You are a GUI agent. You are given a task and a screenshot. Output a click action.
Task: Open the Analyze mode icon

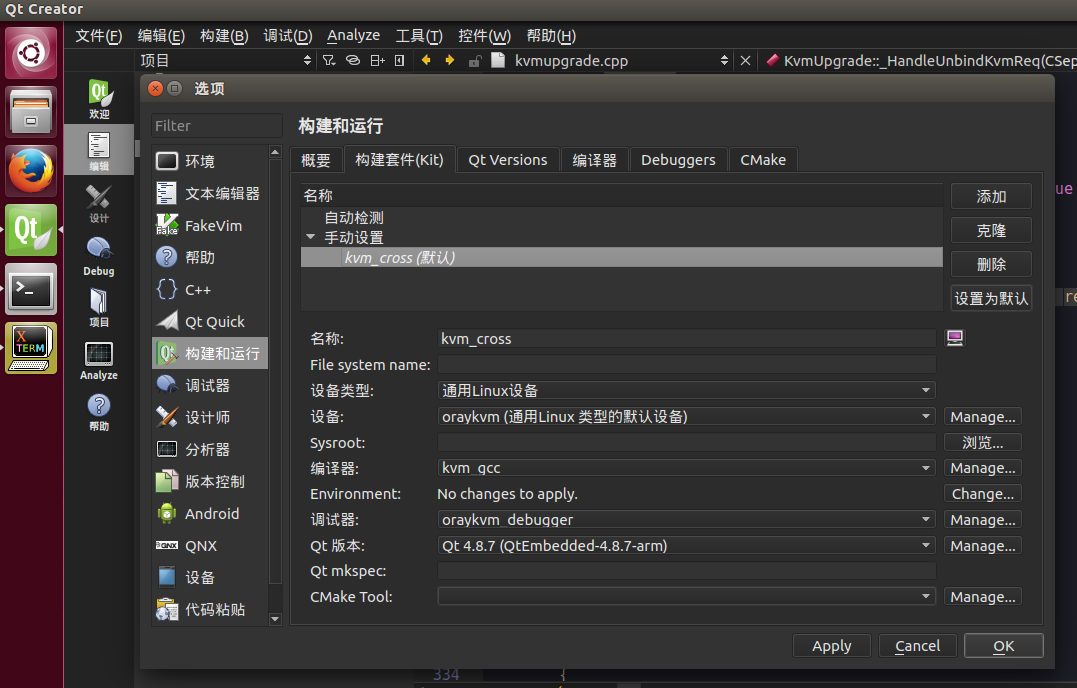tap(99, 360)
